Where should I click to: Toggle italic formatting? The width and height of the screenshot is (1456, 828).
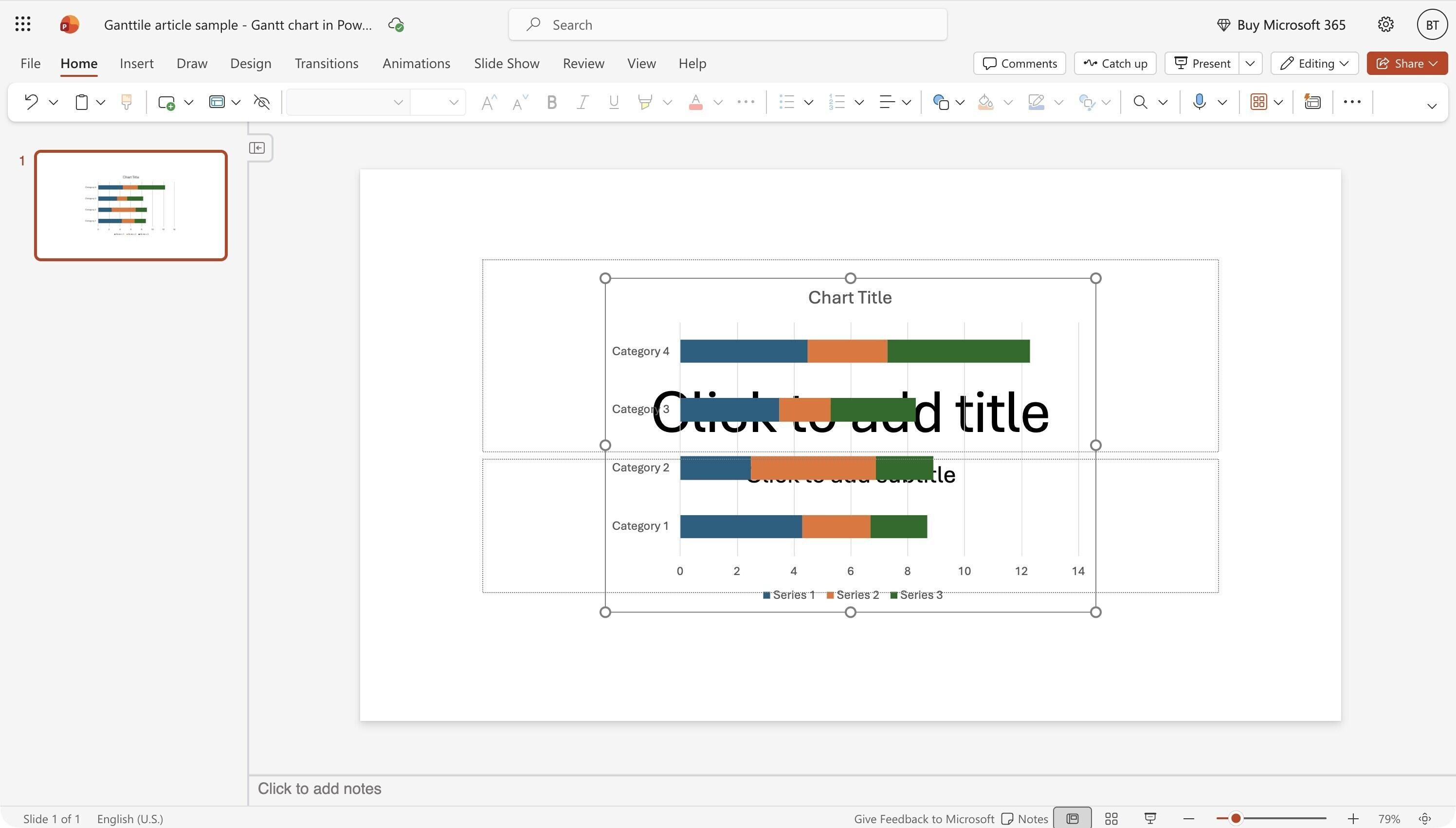[x=582, y=102]
